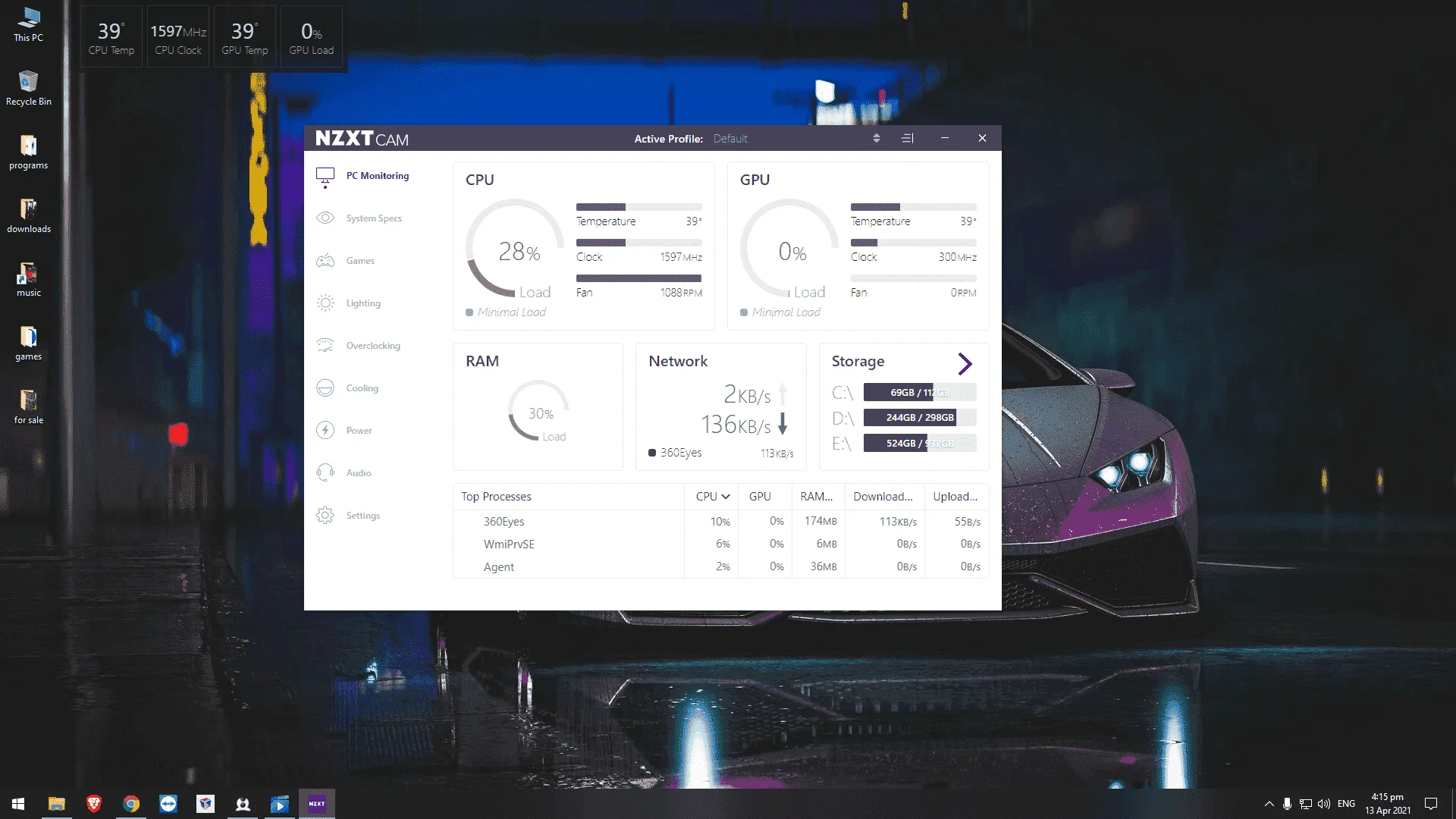Select the Agent process row

coord(720,567)
